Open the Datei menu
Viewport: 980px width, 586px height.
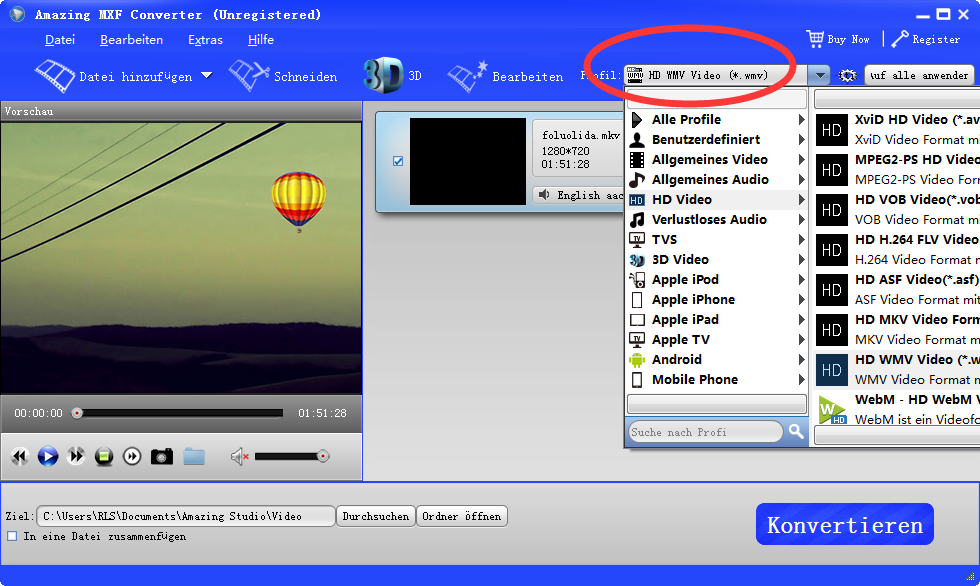60,40
